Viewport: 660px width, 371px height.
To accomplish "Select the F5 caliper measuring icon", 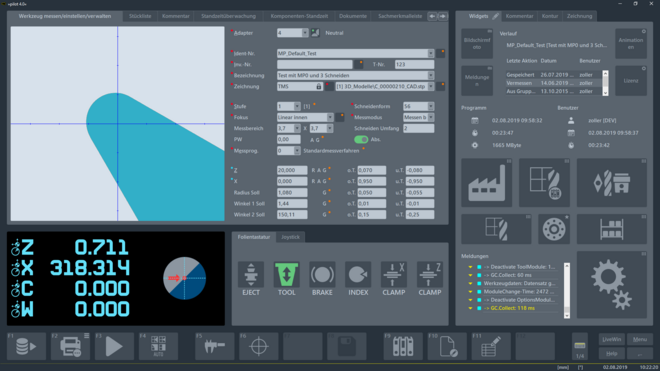I will (x=215, y=346).
